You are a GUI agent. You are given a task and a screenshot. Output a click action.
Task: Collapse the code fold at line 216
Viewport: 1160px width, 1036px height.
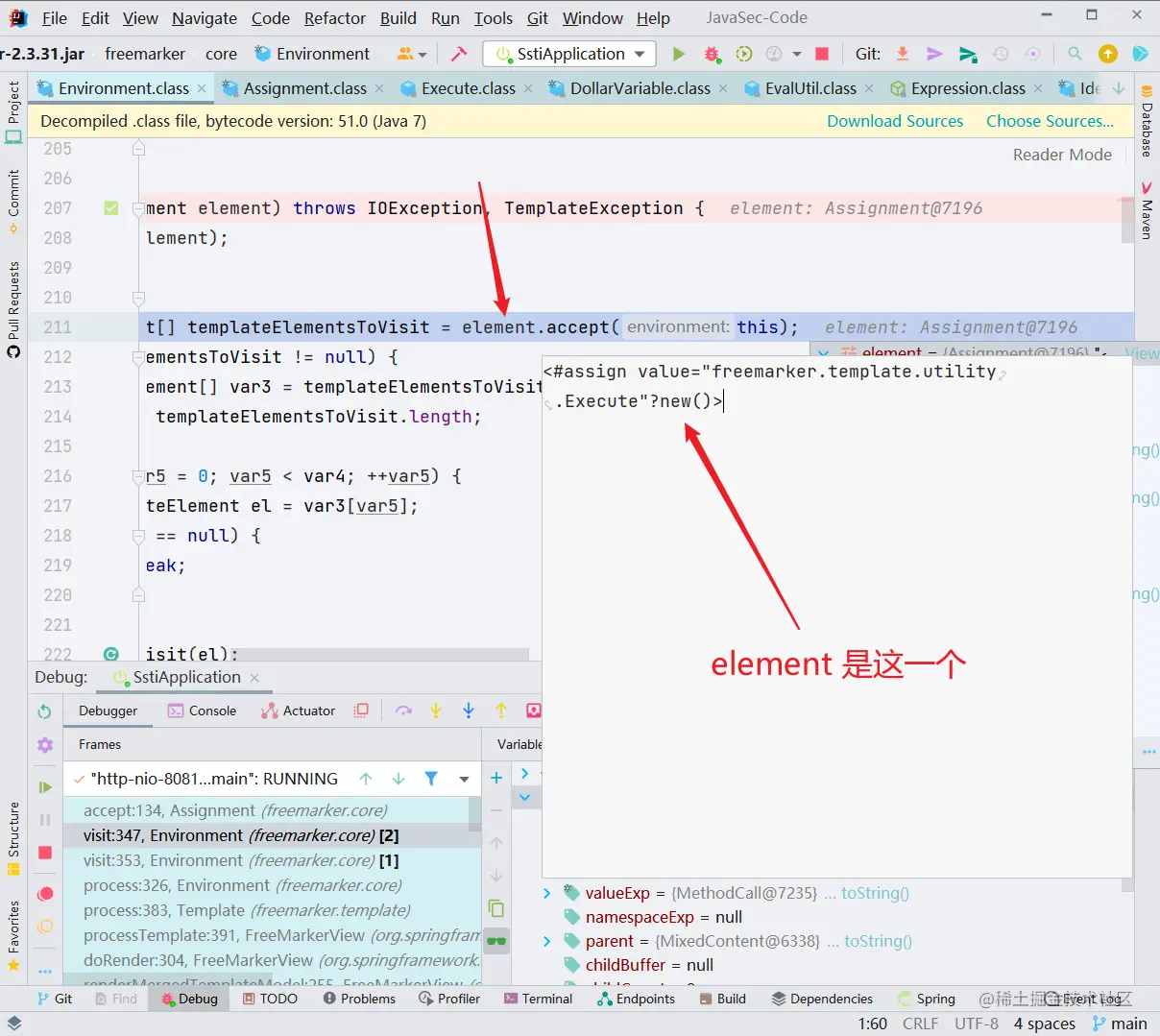pyautogui.click(x=138, y=476)
